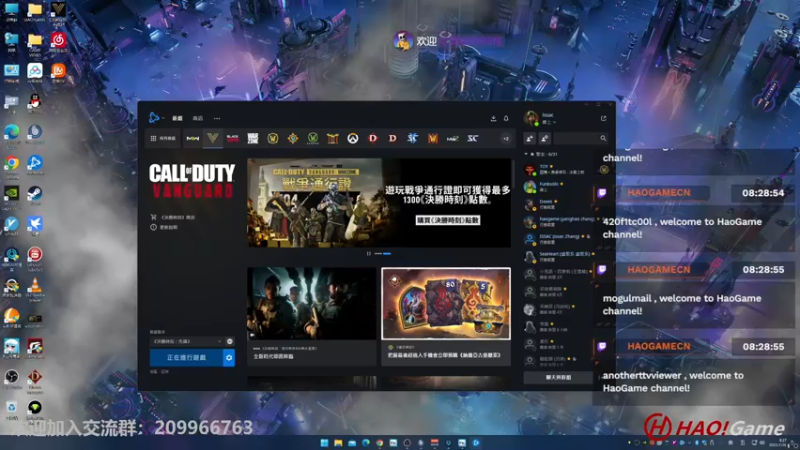This screenshot has width=800, height=450.
Task: Select the StarCraft II blue icon
Action: click(x=413, y=138)
